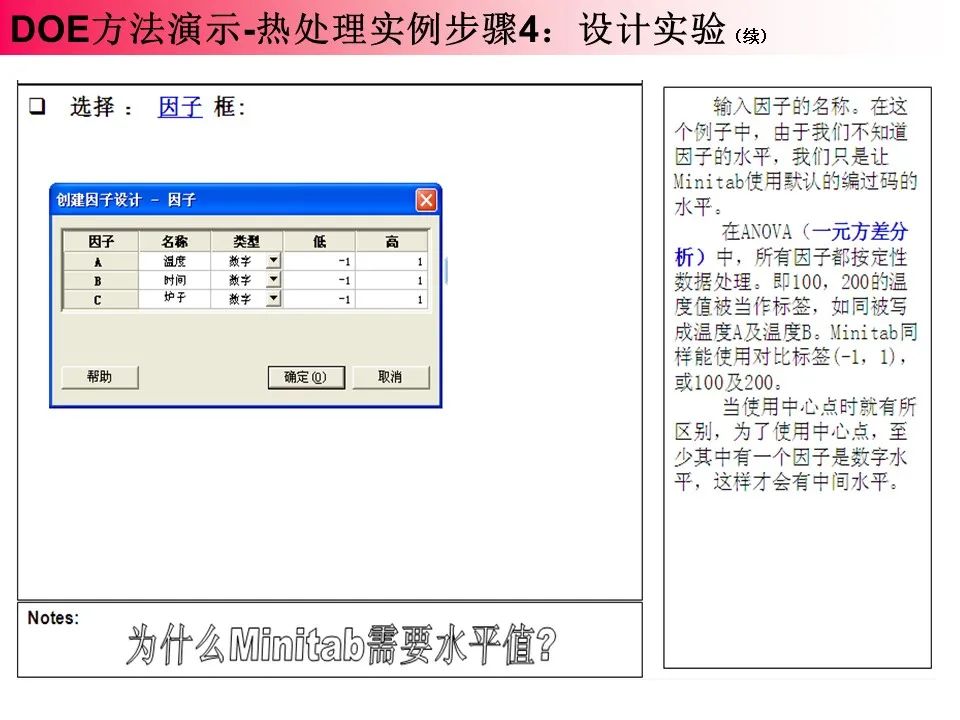This screenshot has width=960, height=720.
Task: Click the slide title DOE方法演示
Action: pyautogui.click(x=126, y=29)
